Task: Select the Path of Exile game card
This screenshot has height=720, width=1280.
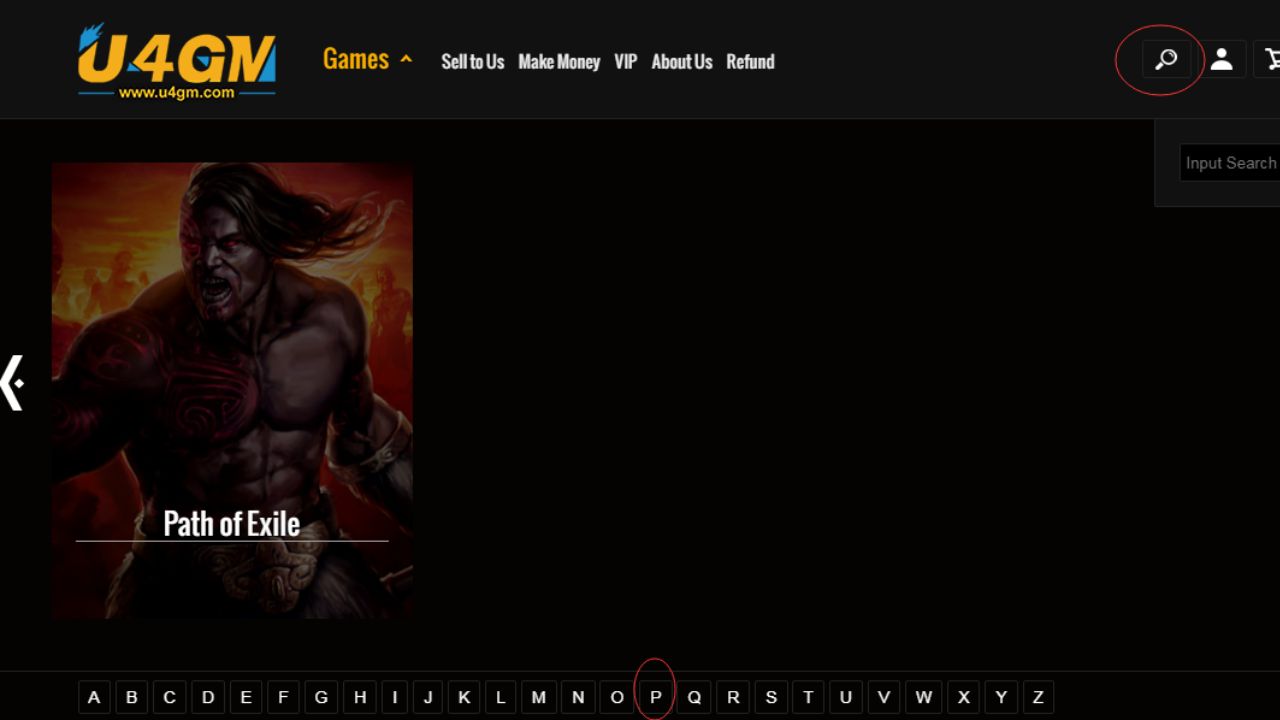Action: pos(232,390)
